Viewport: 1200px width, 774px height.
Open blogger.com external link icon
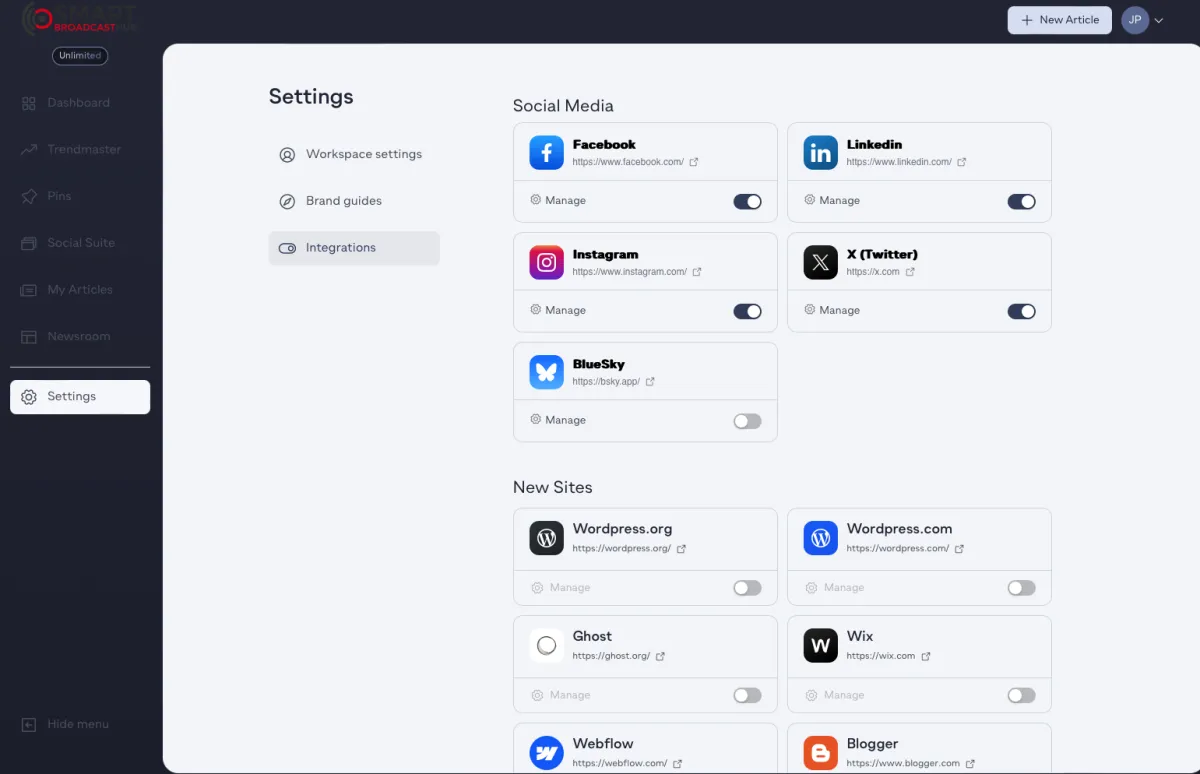coord(970,764)
